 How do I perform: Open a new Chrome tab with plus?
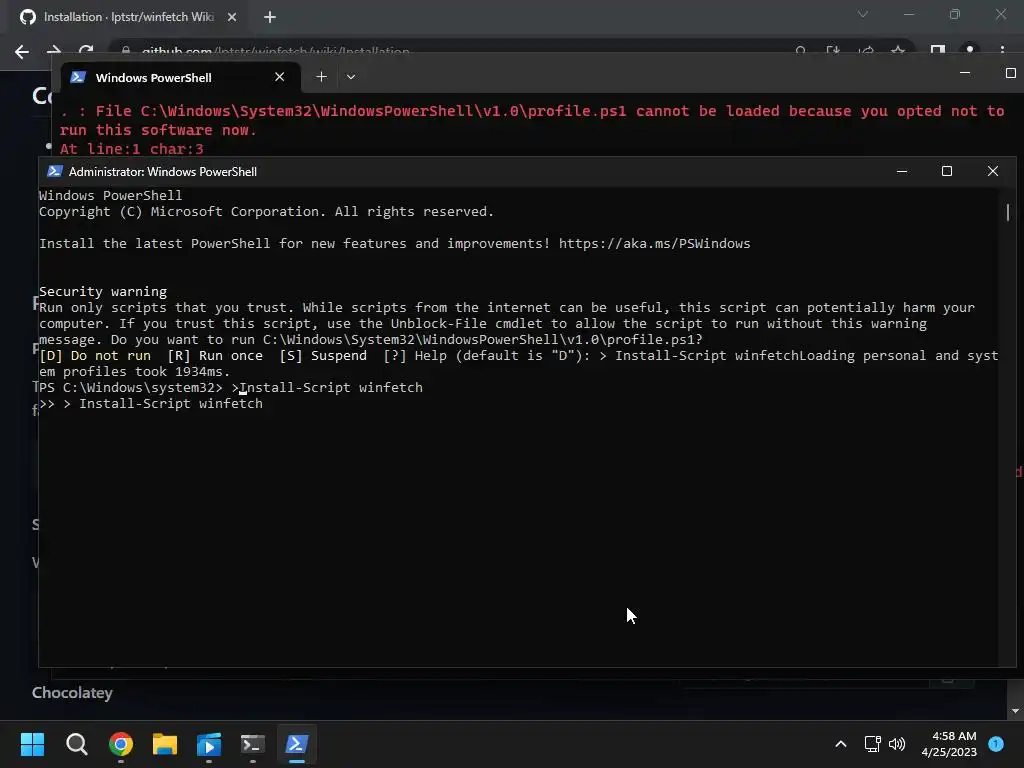point(270,17)
